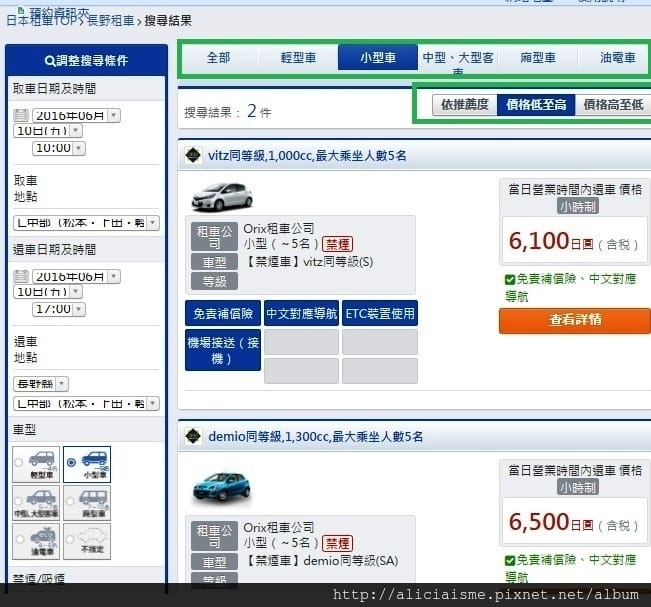Click the silver vitz car thumbnail

click(x=222, y=197)
